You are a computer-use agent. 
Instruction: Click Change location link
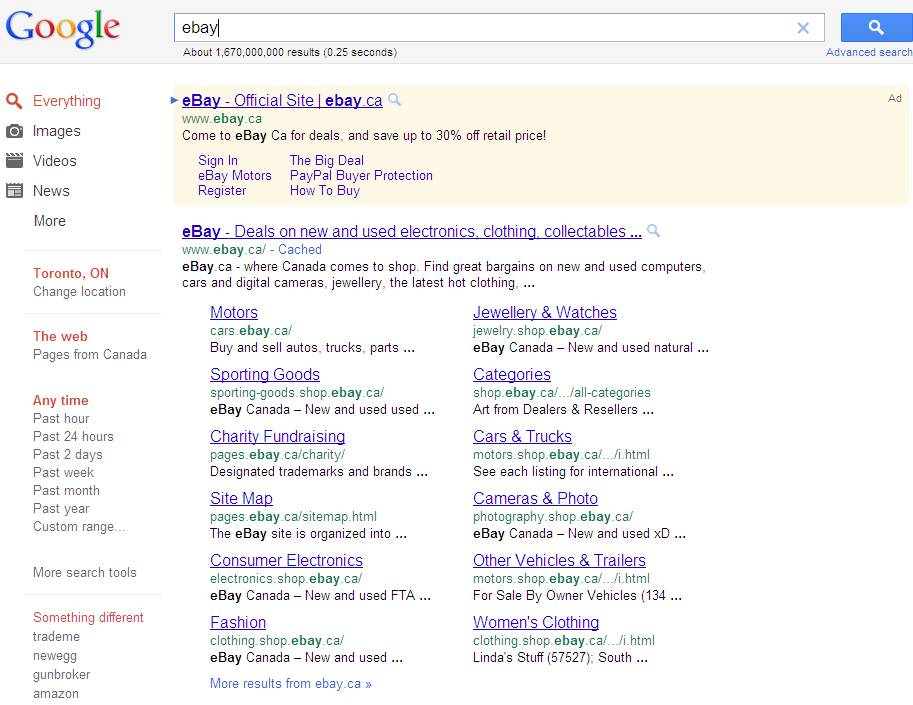[79, 291]
